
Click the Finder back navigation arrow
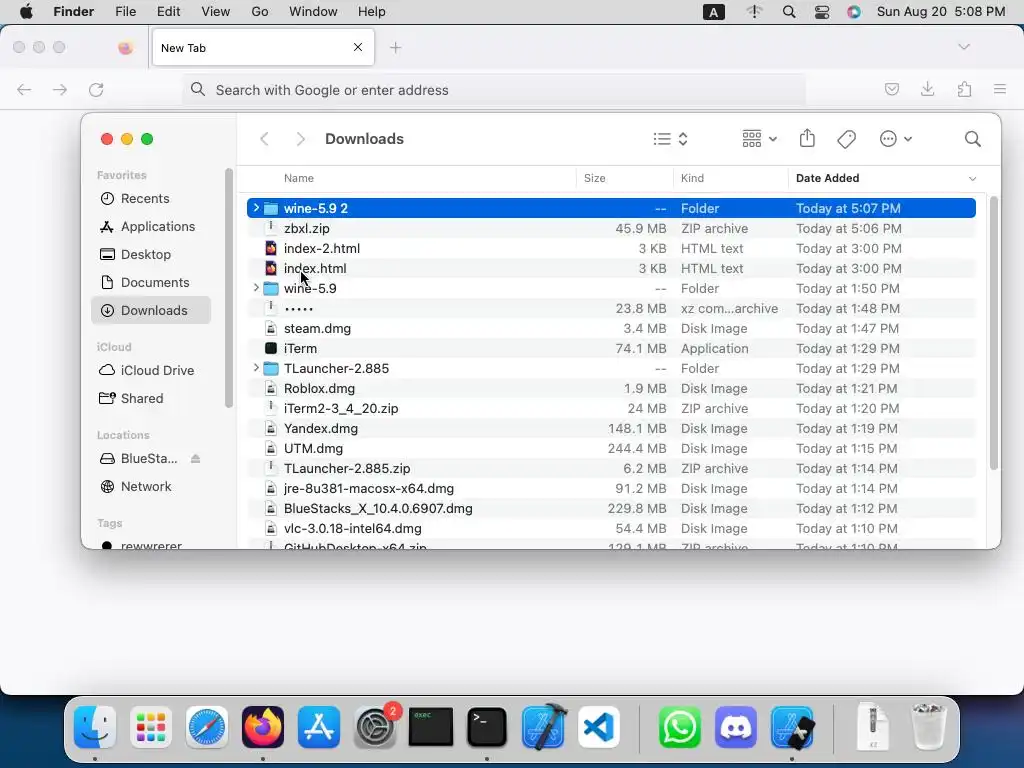264,139
